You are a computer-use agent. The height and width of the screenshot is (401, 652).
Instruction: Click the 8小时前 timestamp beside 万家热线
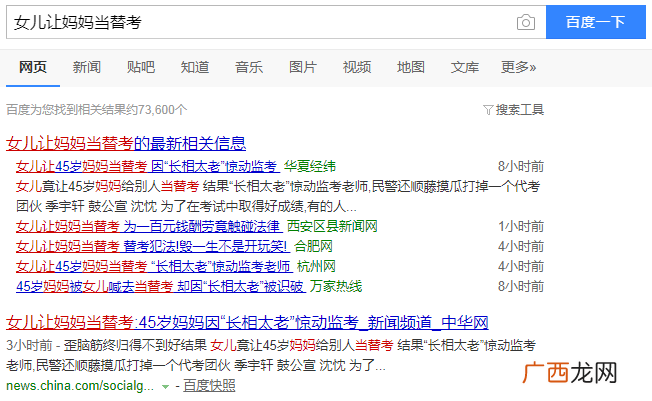tap(521, 286)
